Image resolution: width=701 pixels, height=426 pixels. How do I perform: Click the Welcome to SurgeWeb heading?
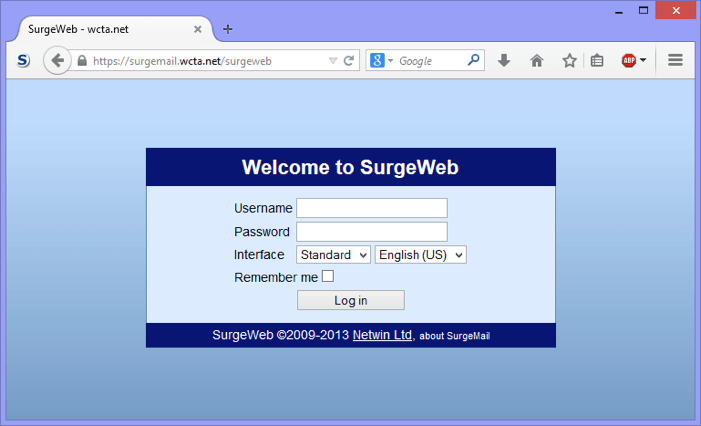(x=350, y=167)
